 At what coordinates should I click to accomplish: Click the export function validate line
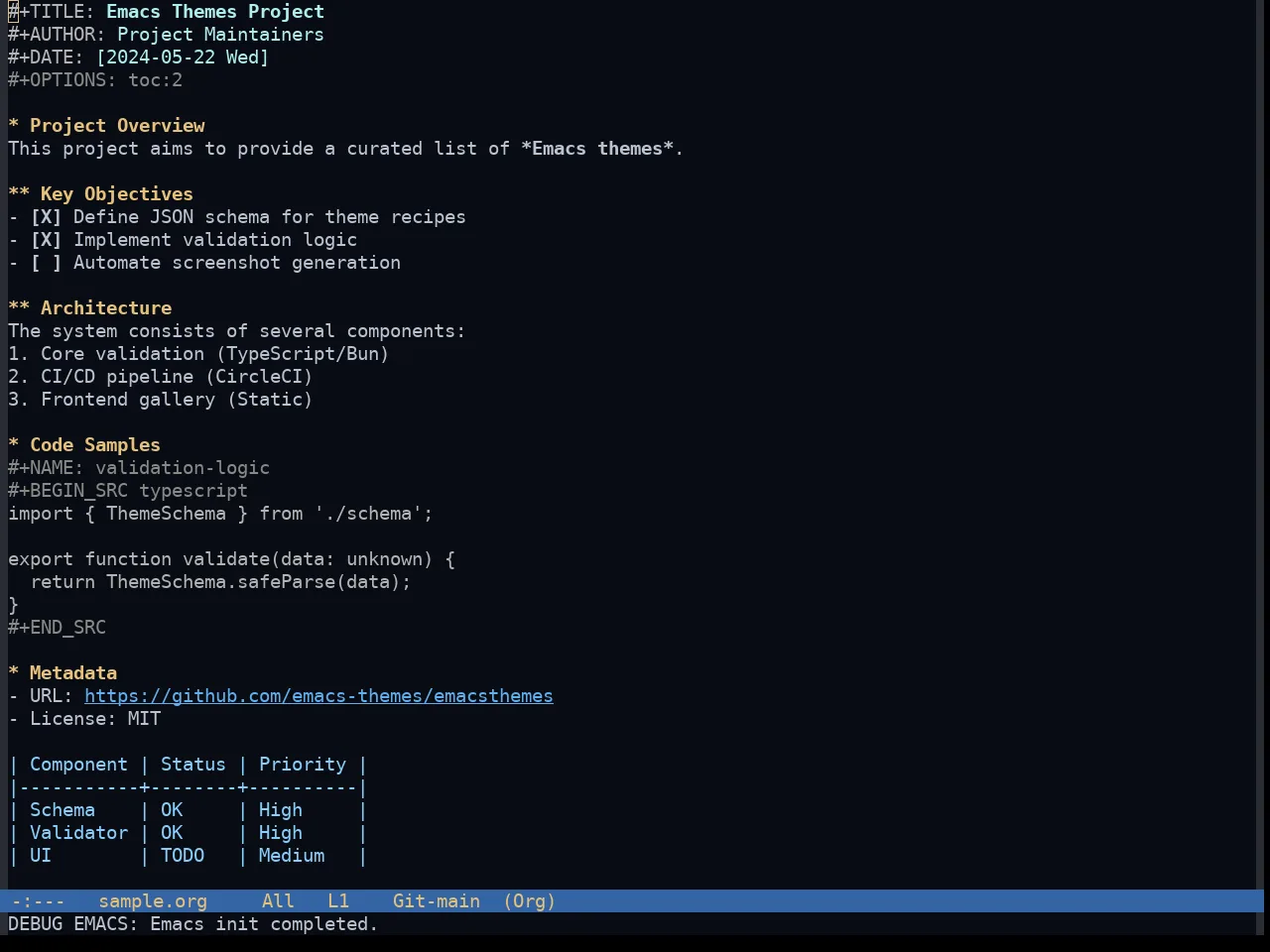tap(231, 559)
